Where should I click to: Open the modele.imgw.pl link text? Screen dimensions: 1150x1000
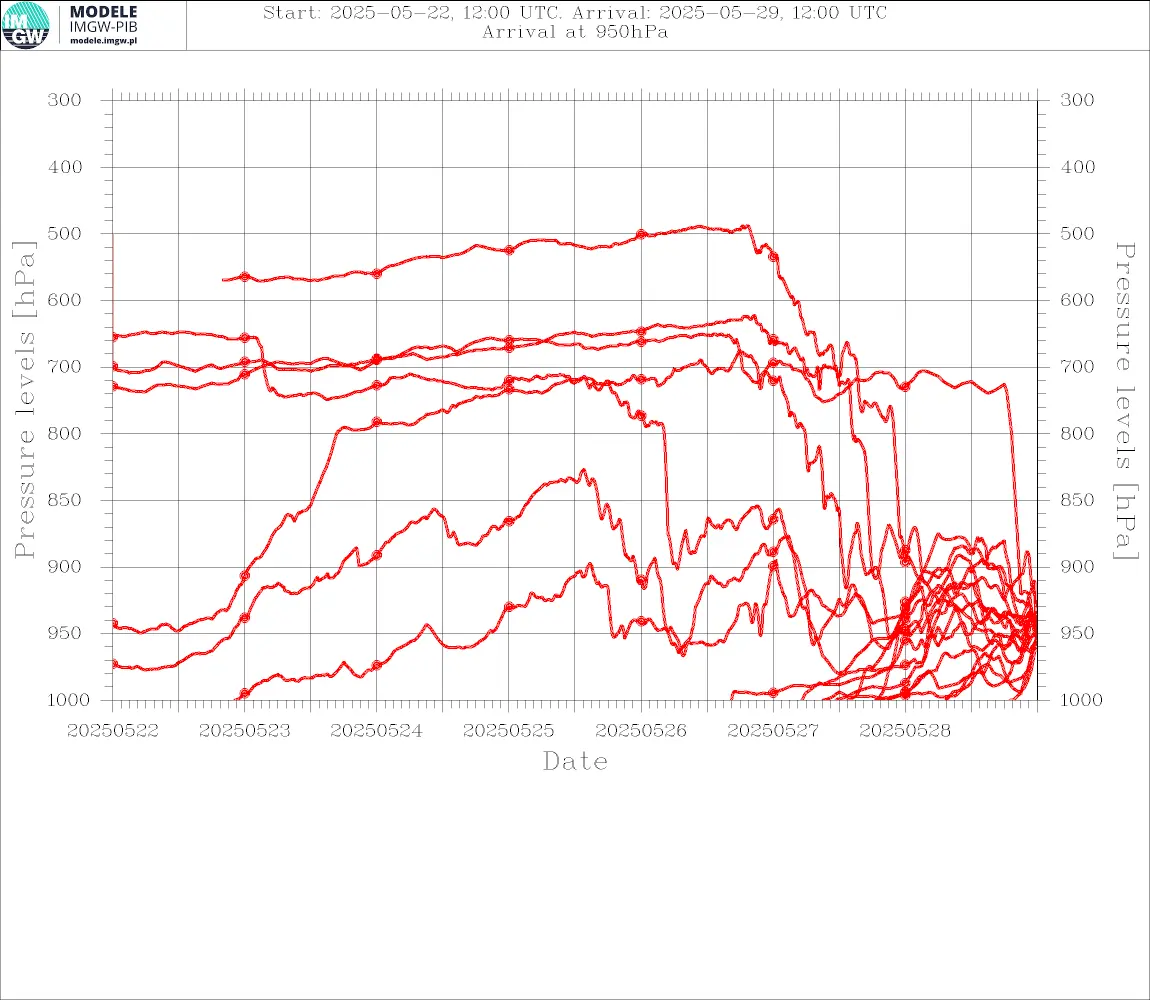[x=103, y=41]
